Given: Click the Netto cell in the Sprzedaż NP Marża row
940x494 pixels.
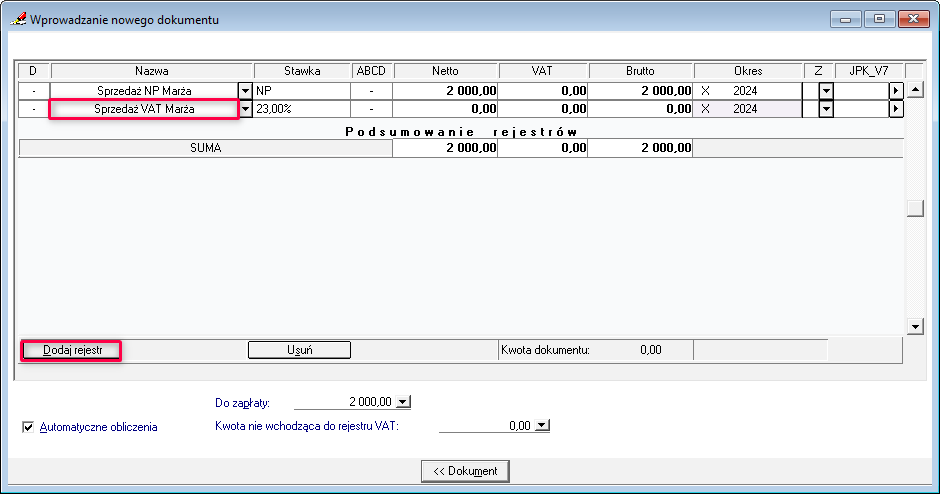Looking at the screenshot, I should (x=445, y=91).
